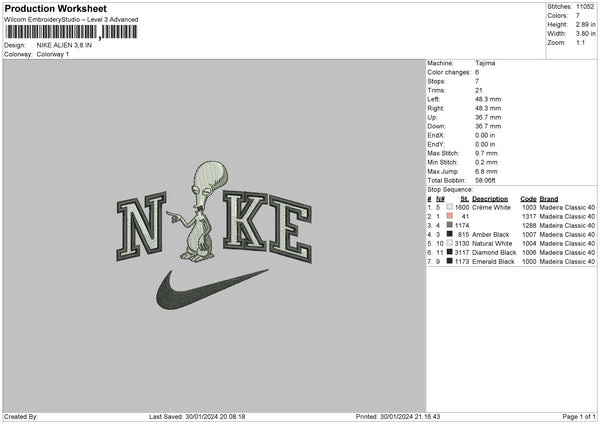Click the design name 'NIKE ALIEN 3,8 IN'
The height and width of the screenshot is (424, 600).
click(64, 45)
